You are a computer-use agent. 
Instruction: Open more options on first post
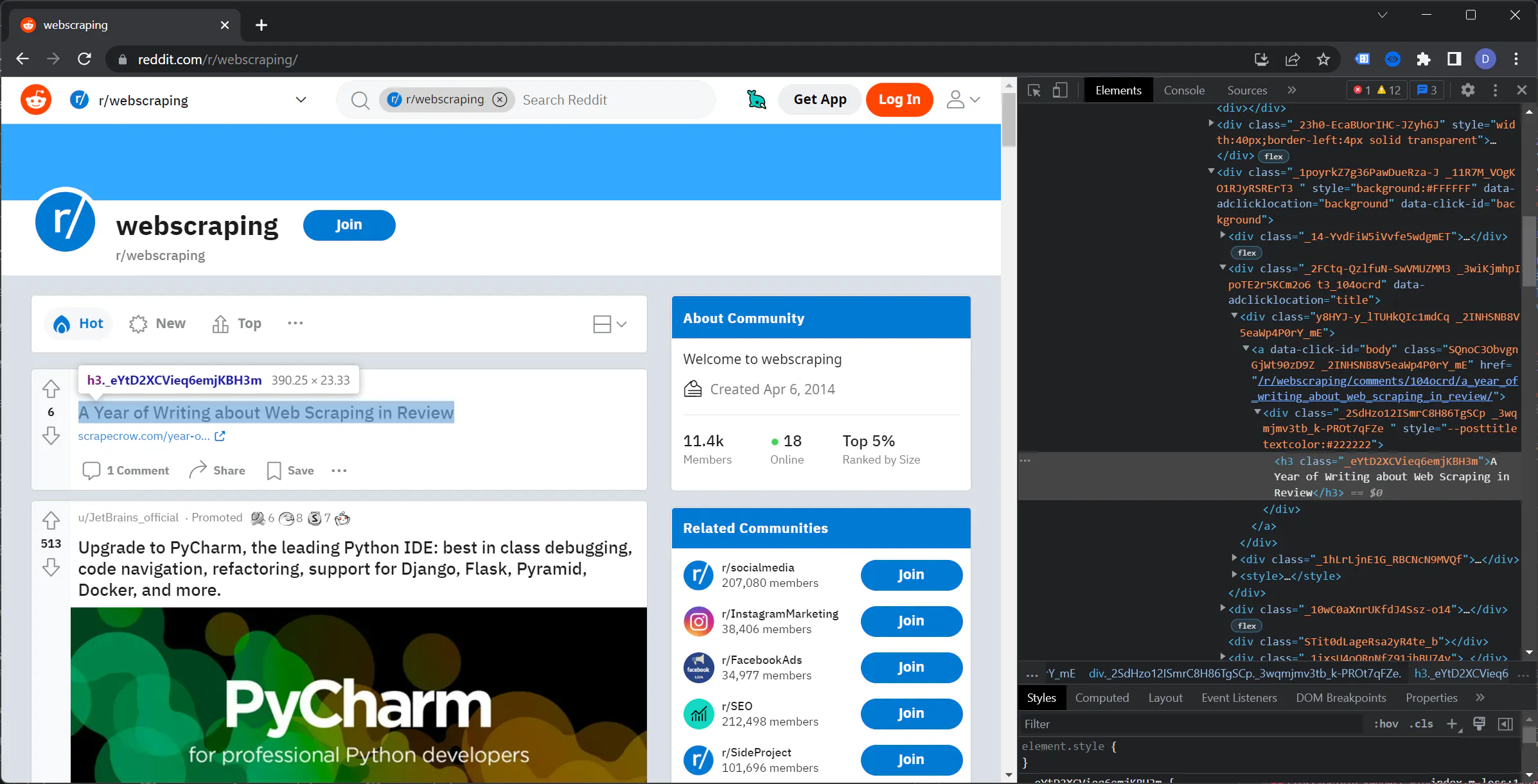pyautogui.click(x=339, y=471)
